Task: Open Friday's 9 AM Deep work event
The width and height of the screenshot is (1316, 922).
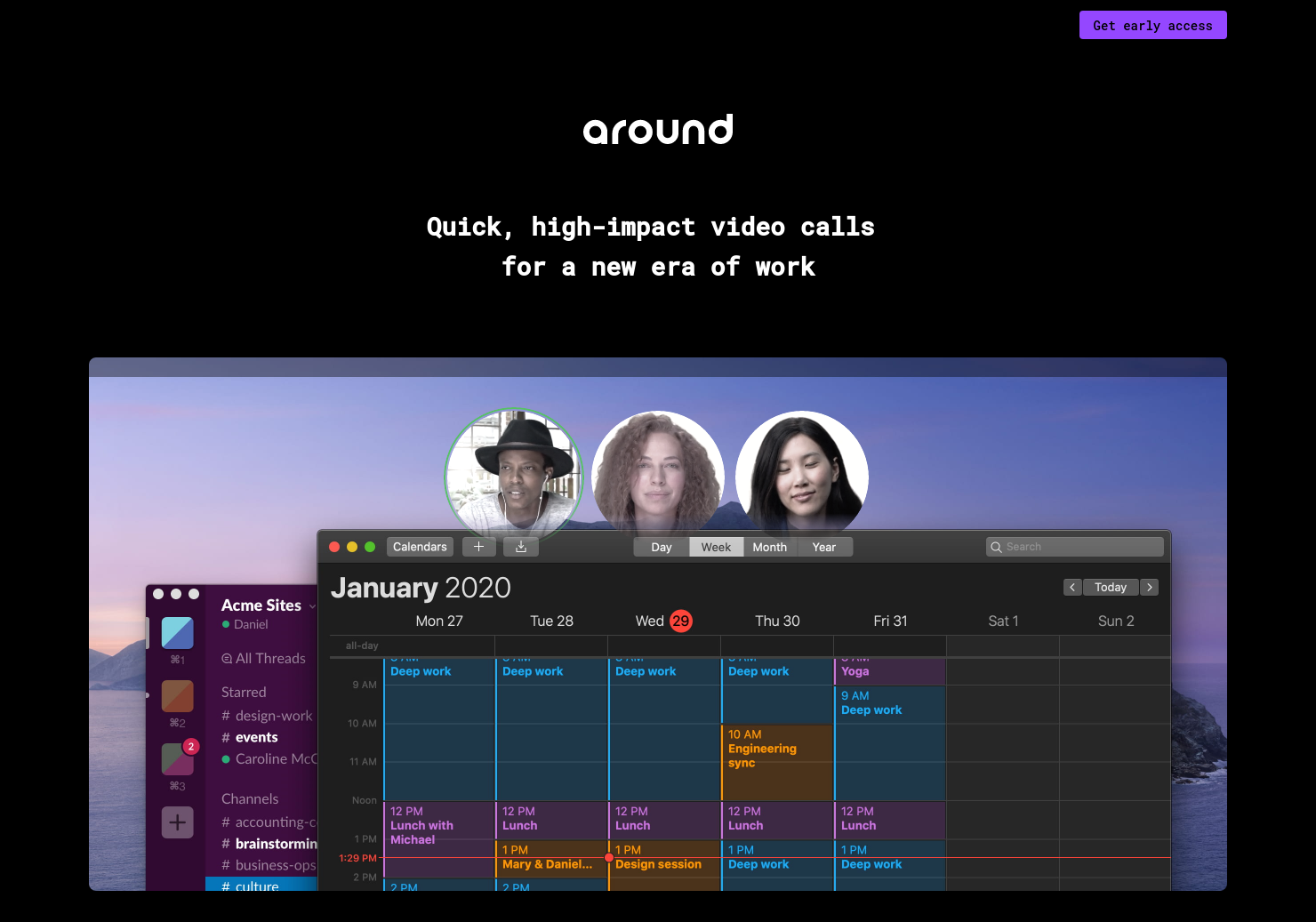Action: tap(890, 742)
